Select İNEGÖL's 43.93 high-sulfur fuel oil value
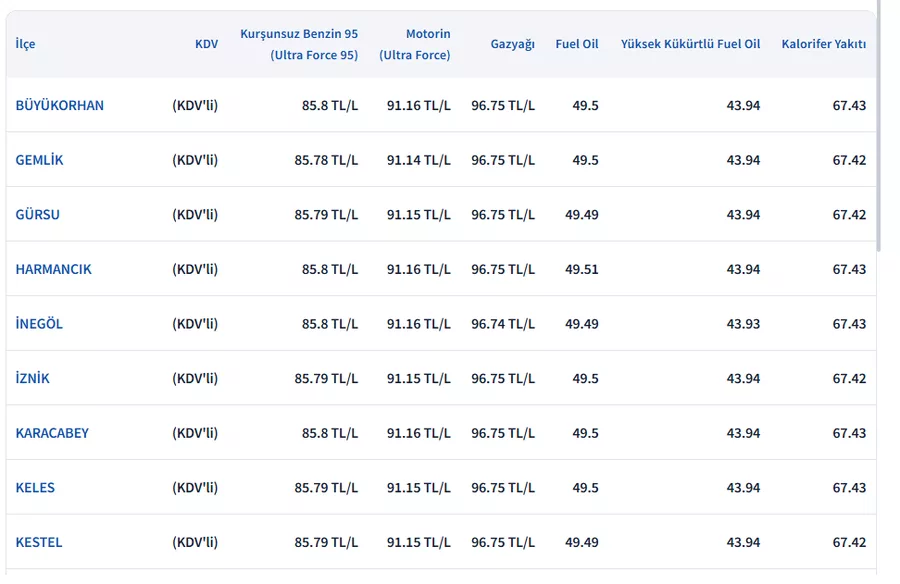The width and height of the screenshot is (900, 584). (x=743, y=324)
